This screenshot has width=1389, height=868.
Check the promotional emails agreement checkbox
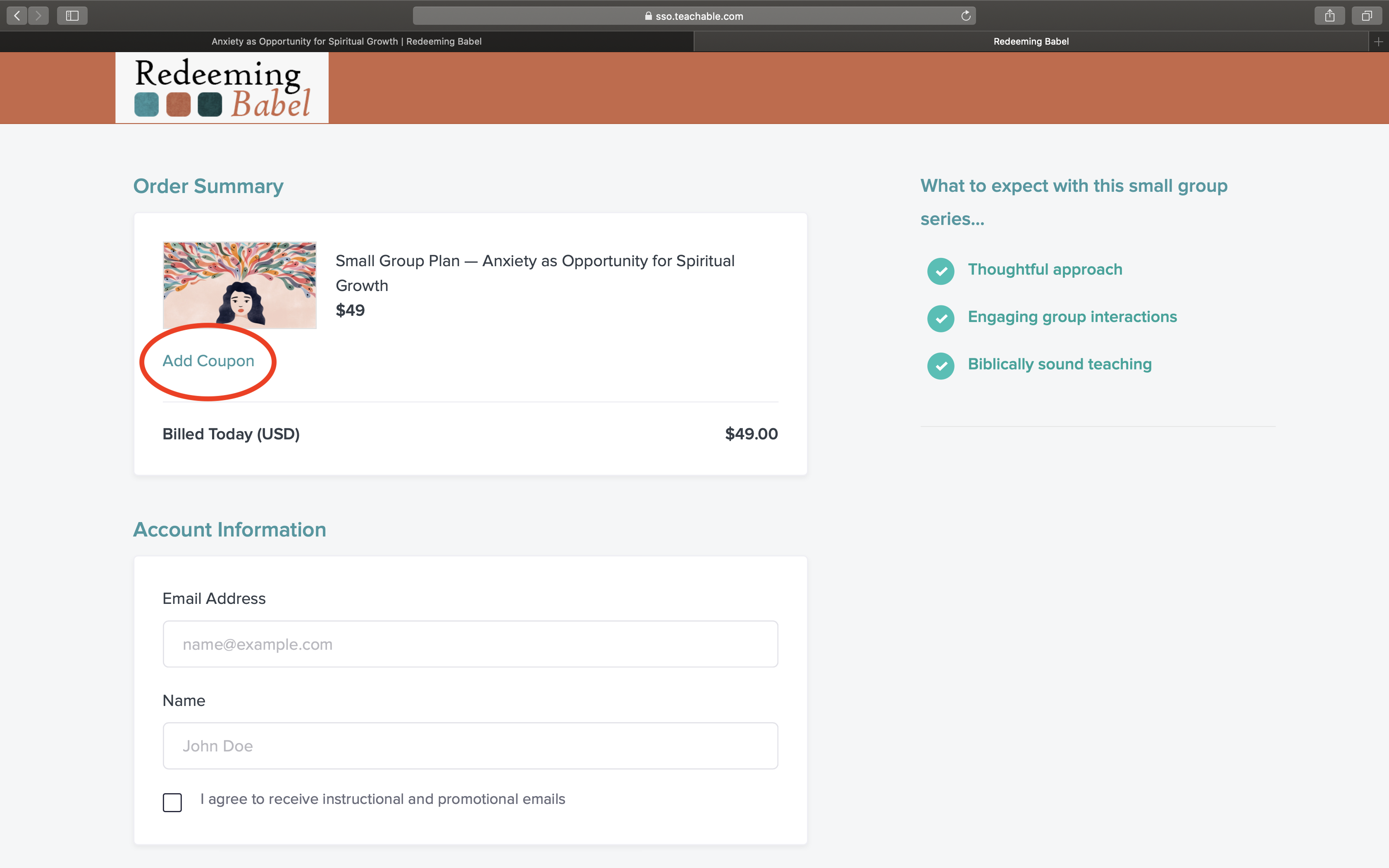pos(172,802)
